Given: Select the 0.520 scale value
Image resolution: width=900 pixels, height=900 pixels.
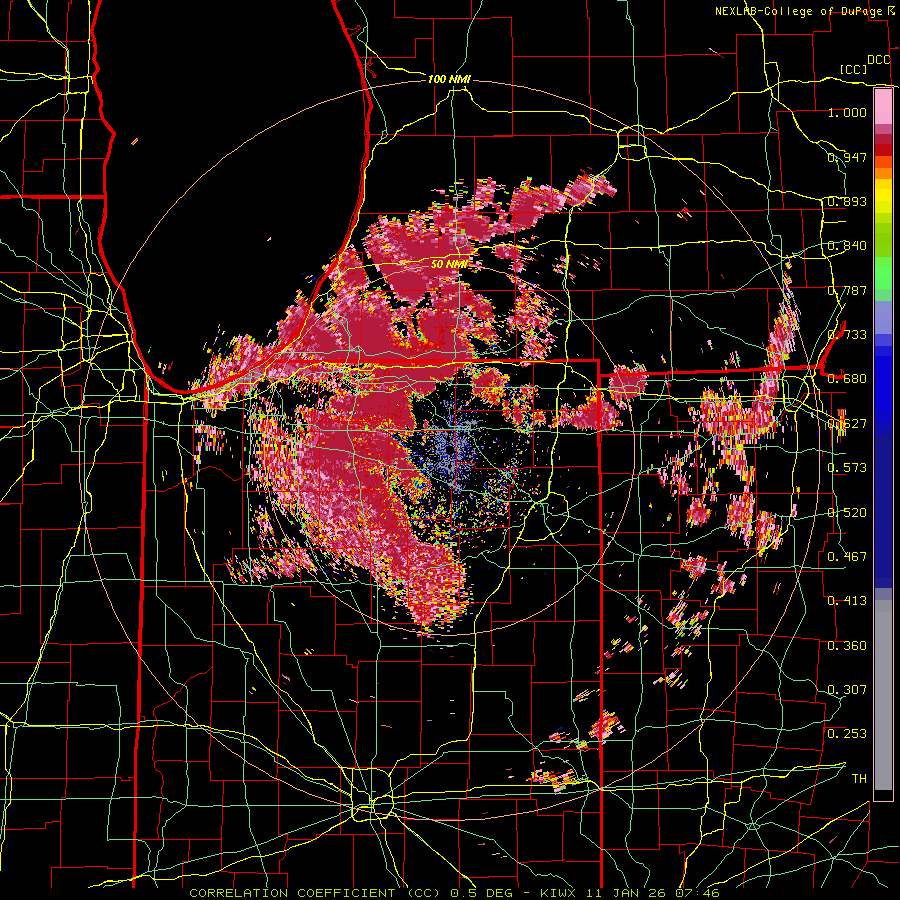Looking at the screenshot, I should pos(847,513).
